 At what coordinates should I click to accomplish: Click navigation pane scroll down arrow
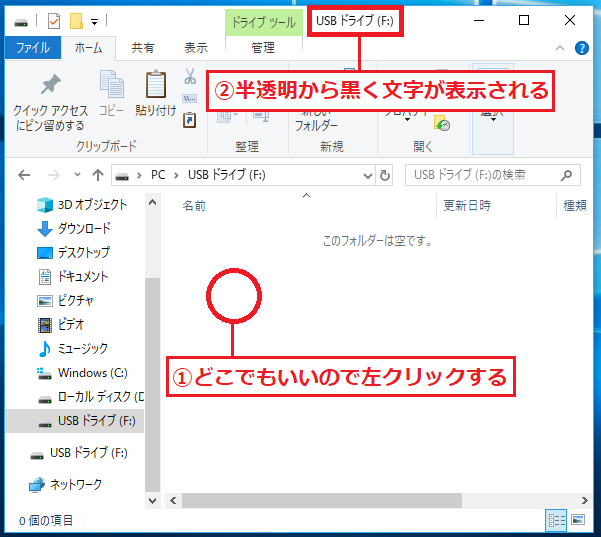click(153, 501)
